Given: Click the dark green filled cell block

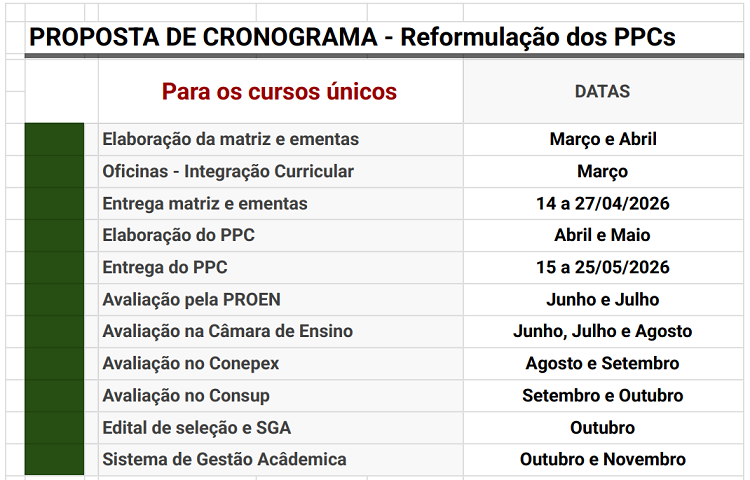Looking at the screenshot, I should pyautogui.click(x=54, y=299).
